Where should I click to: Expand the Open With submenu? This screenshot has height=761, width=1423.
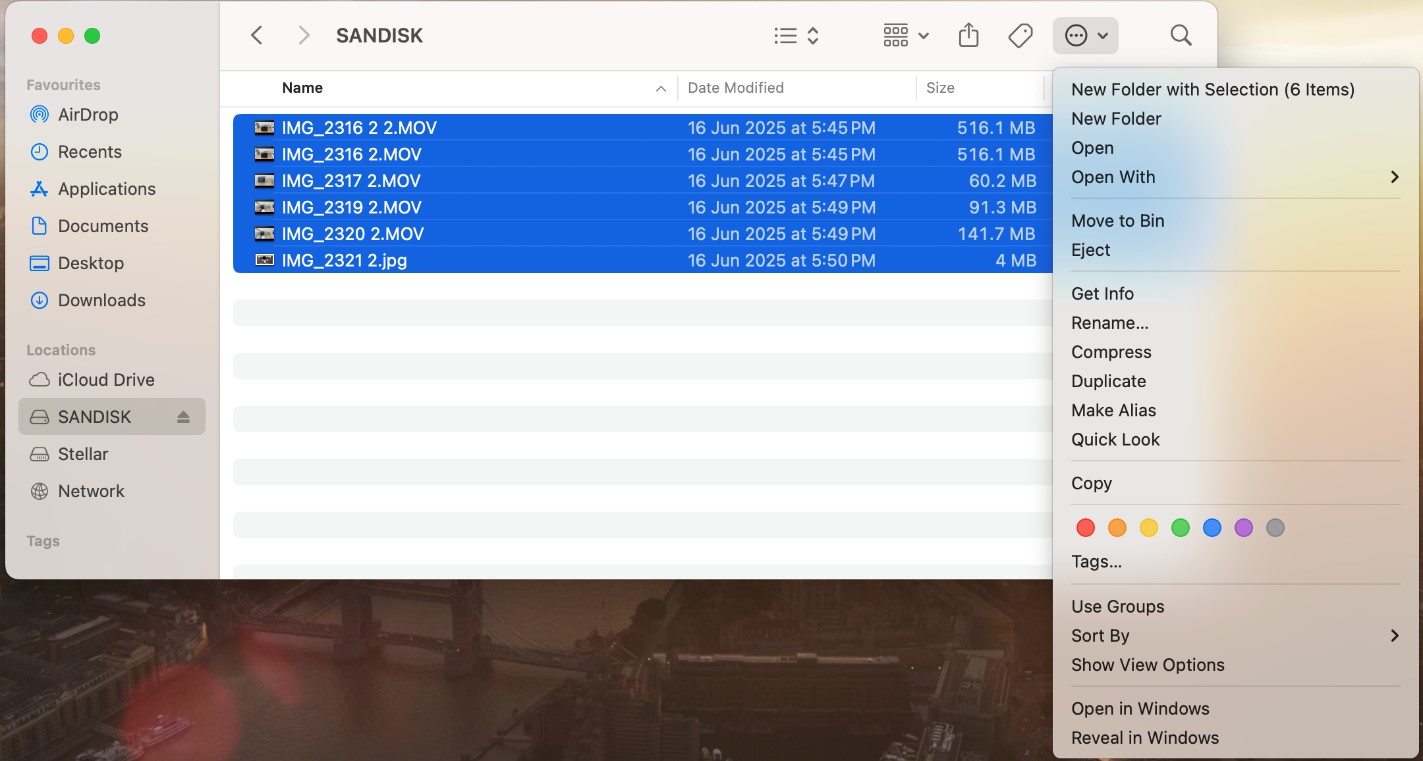point(1393,177)
